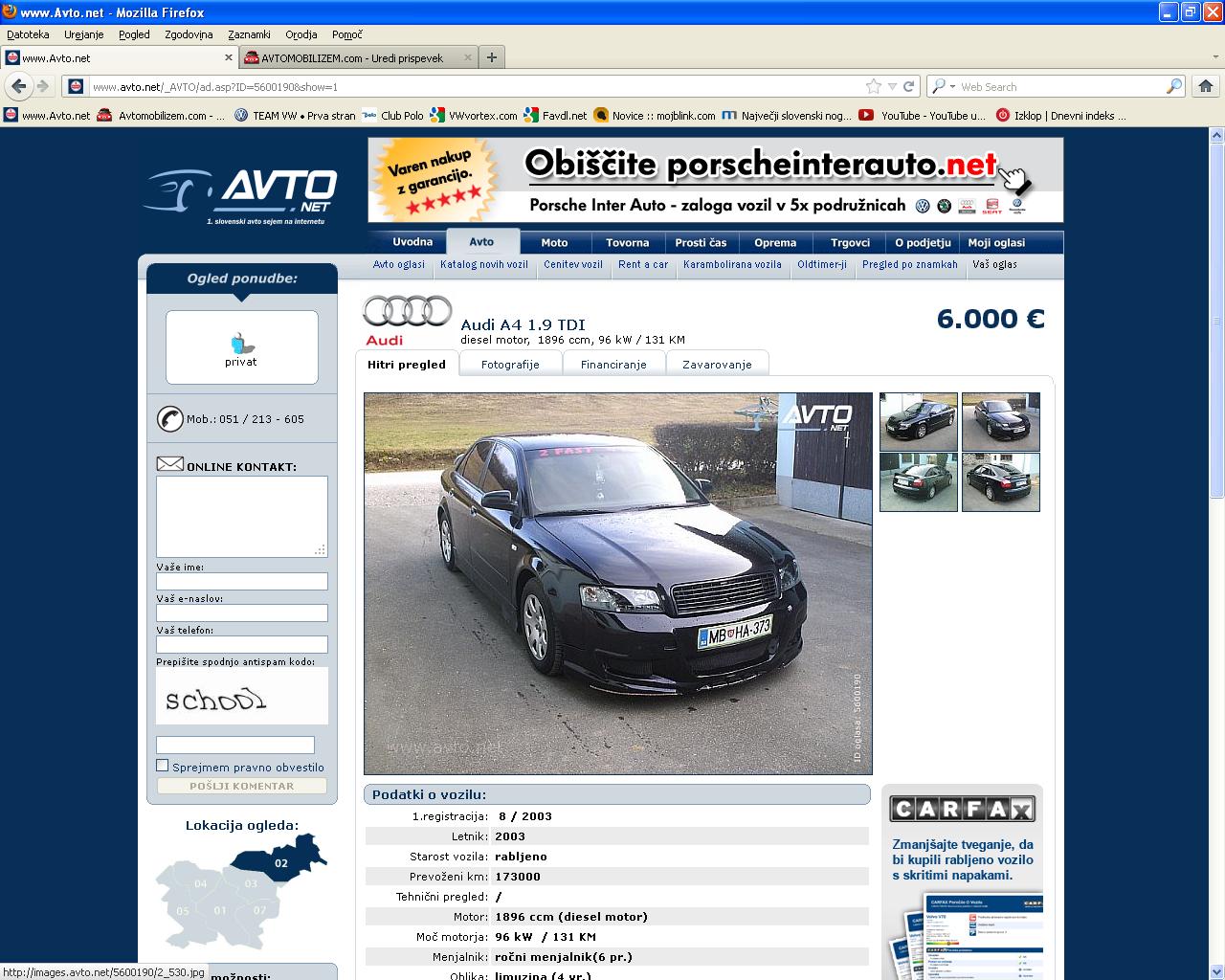Open the Moji oglasi navigation item
The height and width of the screenshot is (980, 1225).
point(996,242)
